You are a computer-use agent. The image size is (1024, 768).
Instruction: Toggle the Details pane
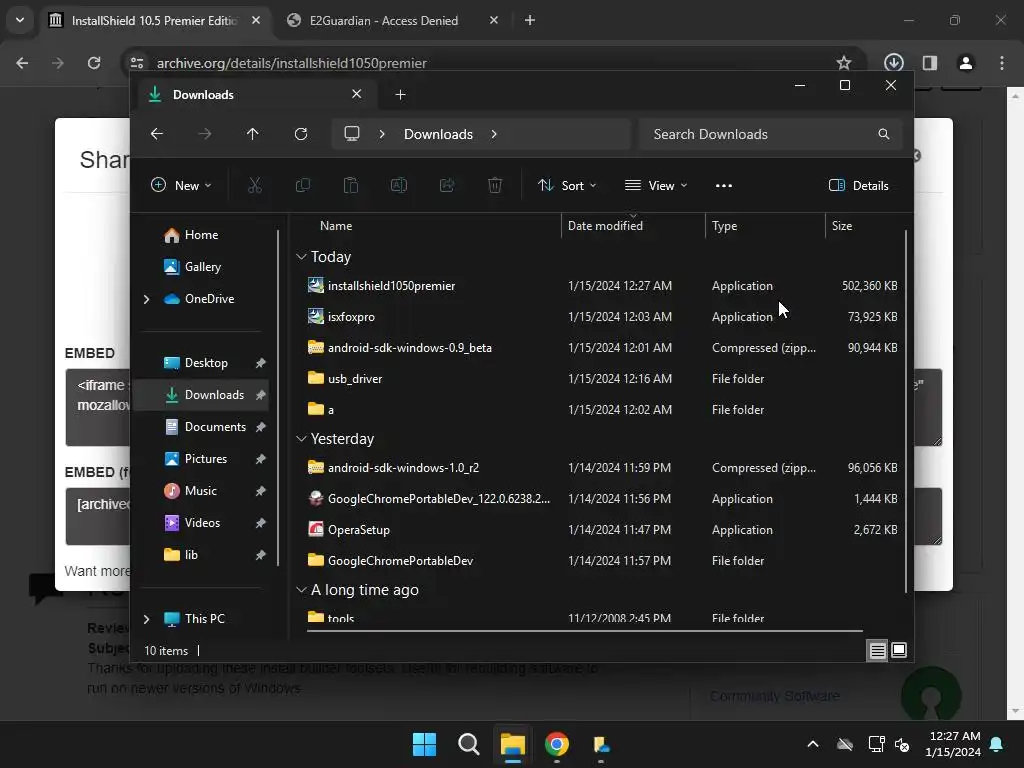point(858,185)
